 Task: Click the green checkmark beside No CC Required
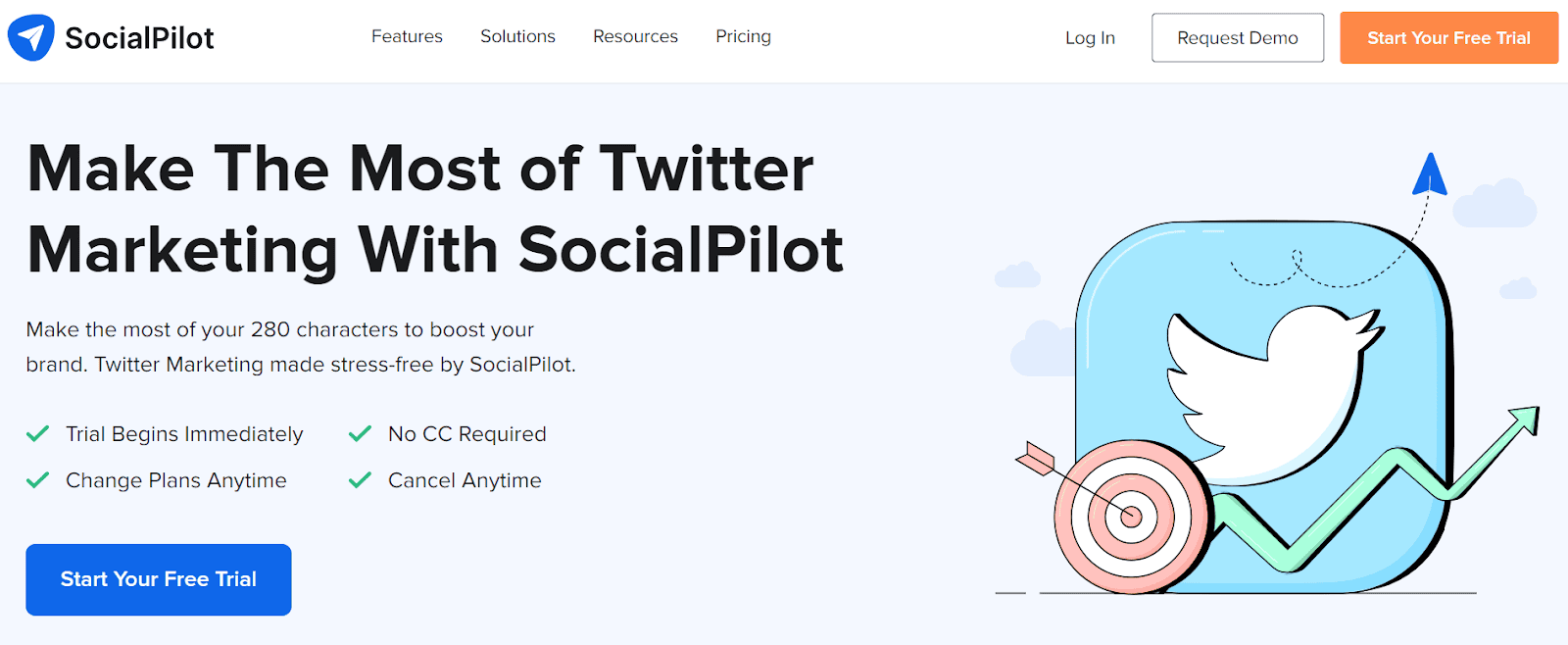361,433
